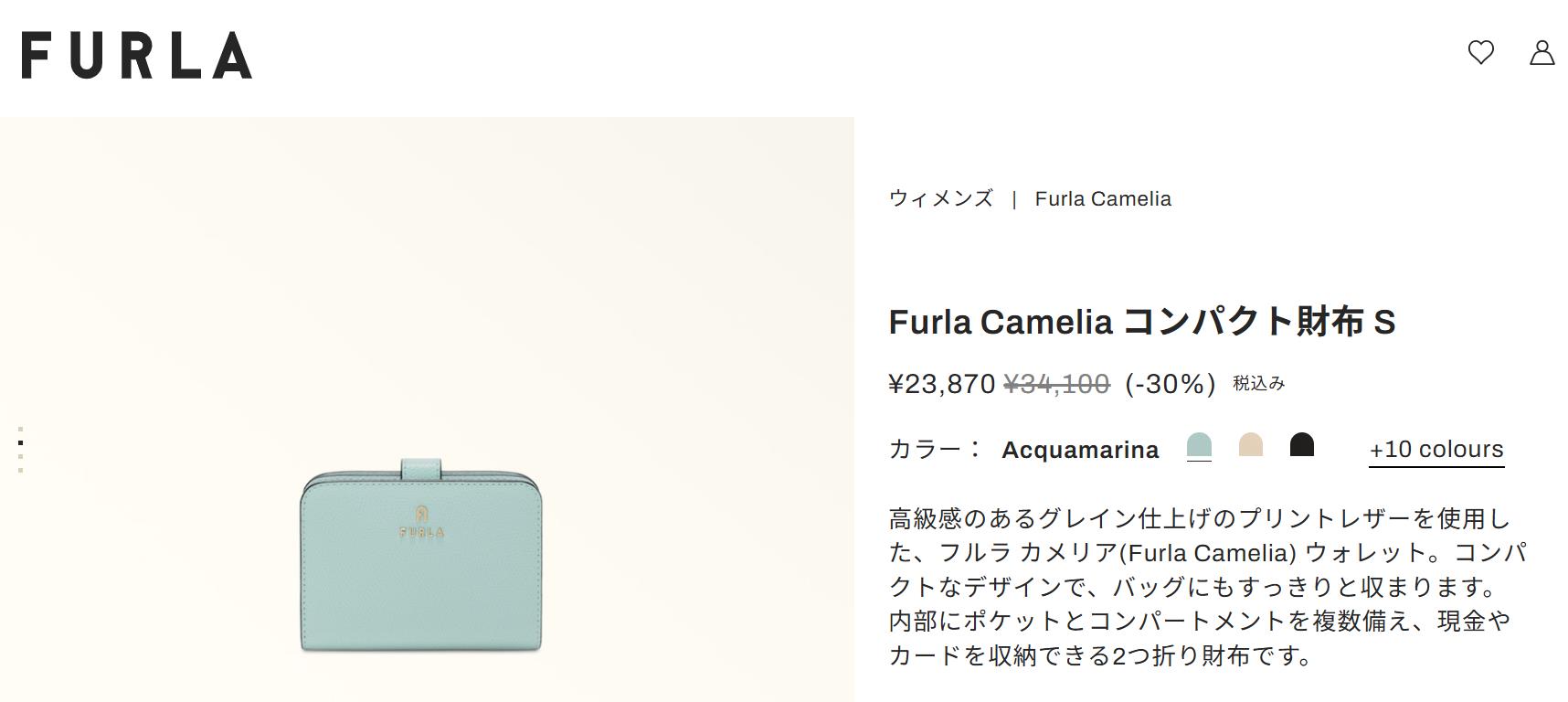Click the 税込み tax-included label
This screenshot has height=702, width=1568.
[x=1258, y=384]
